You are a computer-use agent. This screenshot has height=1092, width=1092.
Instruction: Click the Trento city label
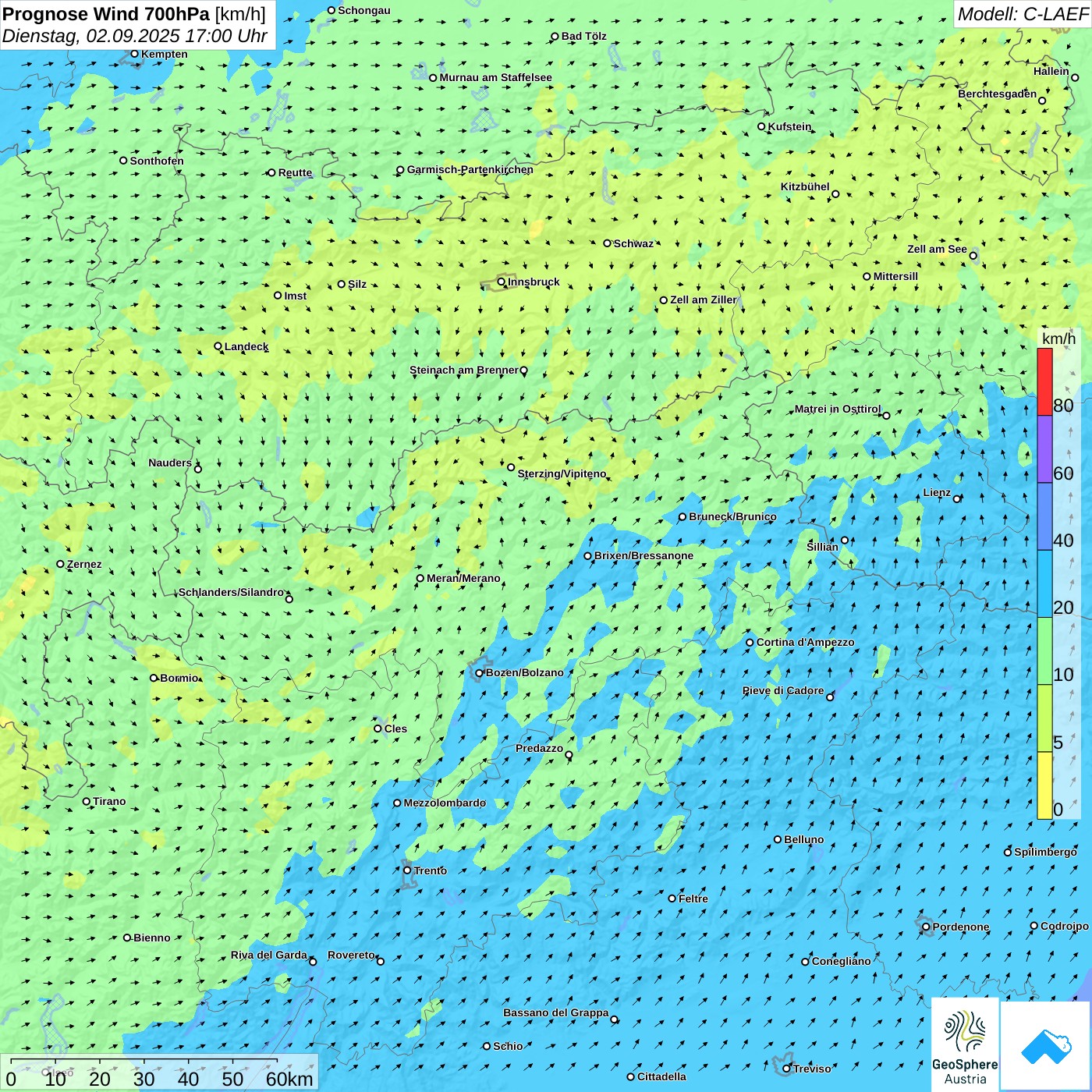(431, 870)
